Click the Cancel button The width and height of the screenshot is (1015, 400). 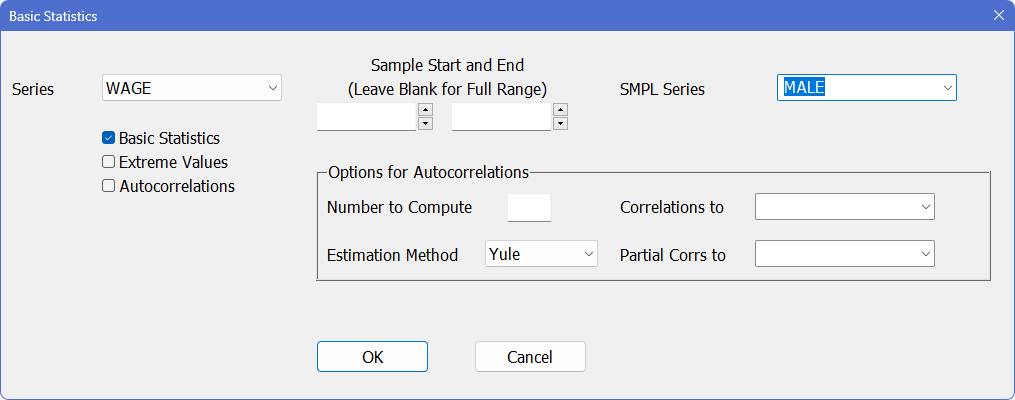coord(530,357)
